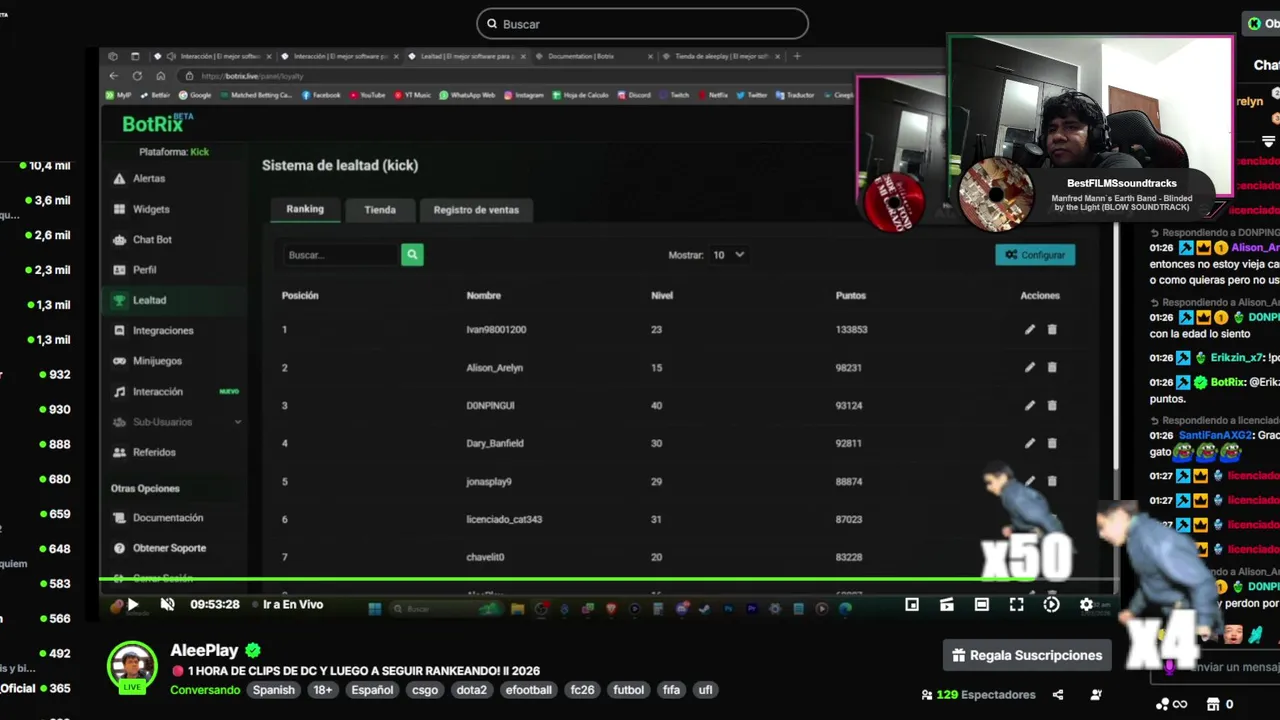Viewport: 1280px width, 720px height.
Task: Open Chat Bot in BotRix sidebar
Action: (x=152, y=240)
